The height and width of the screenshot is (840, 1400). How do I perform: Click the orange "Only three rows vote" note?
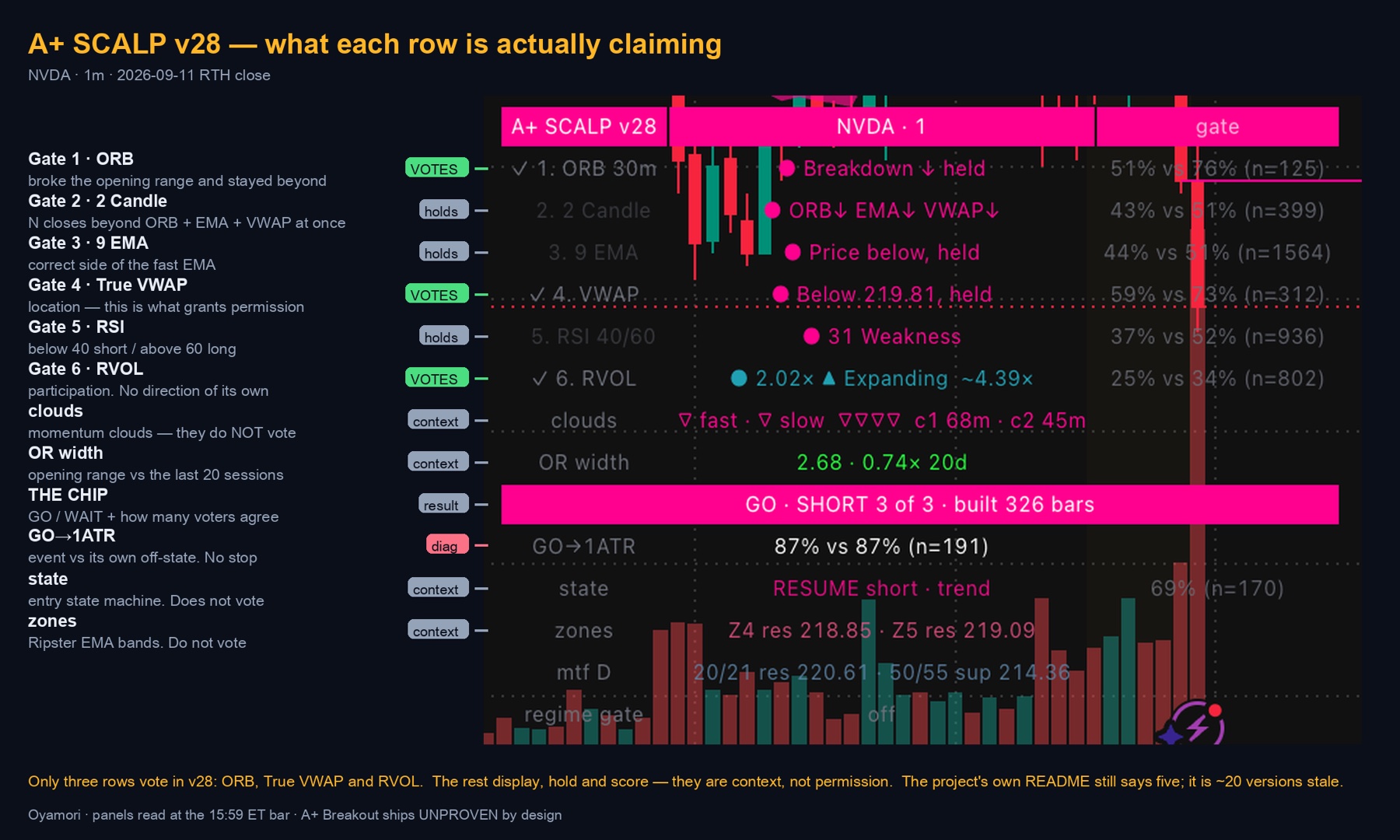tap(685, 782)
